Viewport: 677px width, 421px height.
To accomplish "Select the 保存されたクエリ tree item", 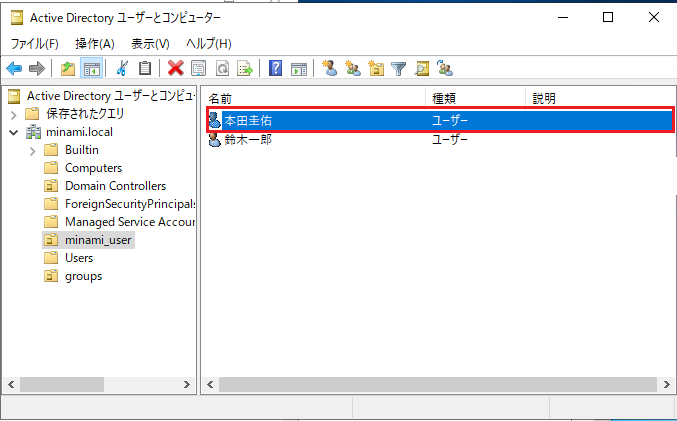I will [85, 114].
